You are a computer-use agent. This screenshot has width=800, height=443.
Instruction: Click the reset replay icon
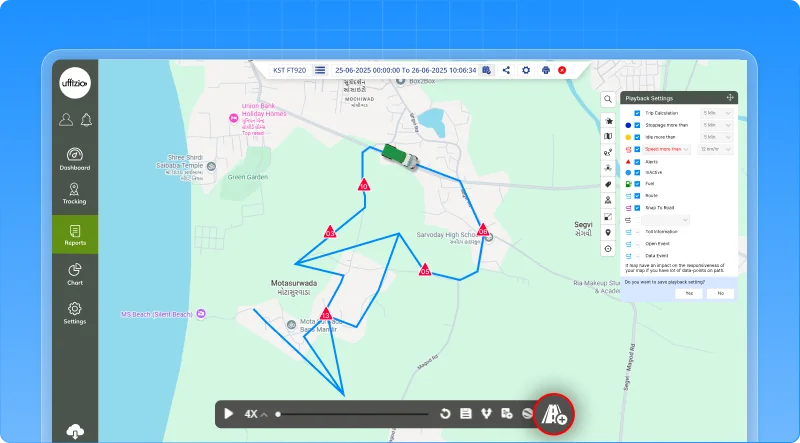pos(445,414)
